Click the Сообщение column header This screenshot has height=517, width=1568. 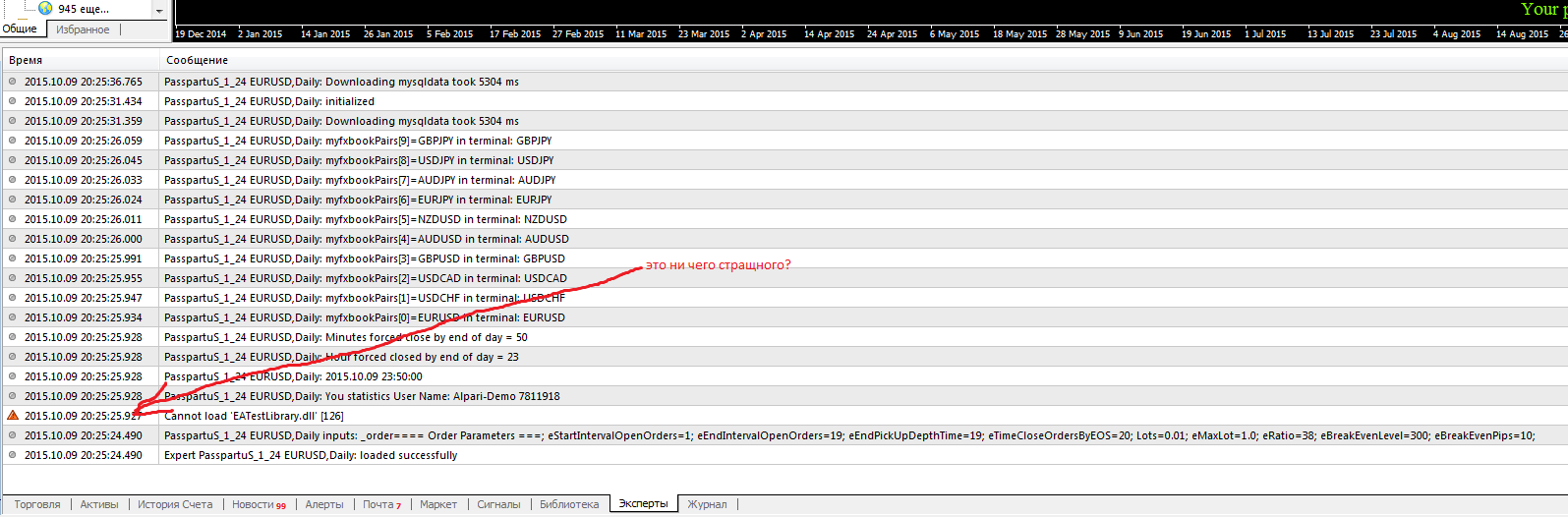coord(197,60)
